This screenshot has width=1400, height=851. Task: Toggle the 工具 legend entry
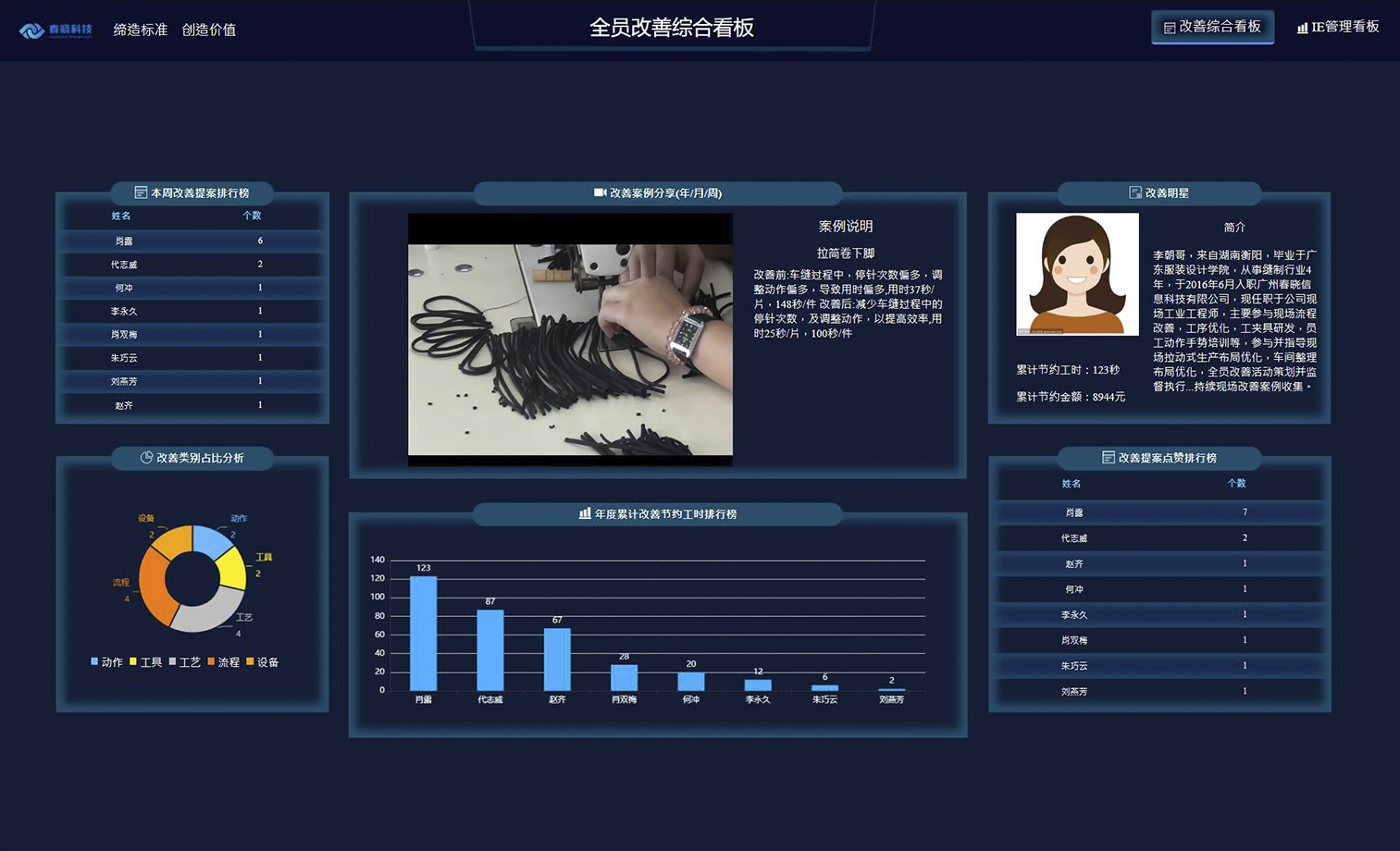click(x=145, y=662)
